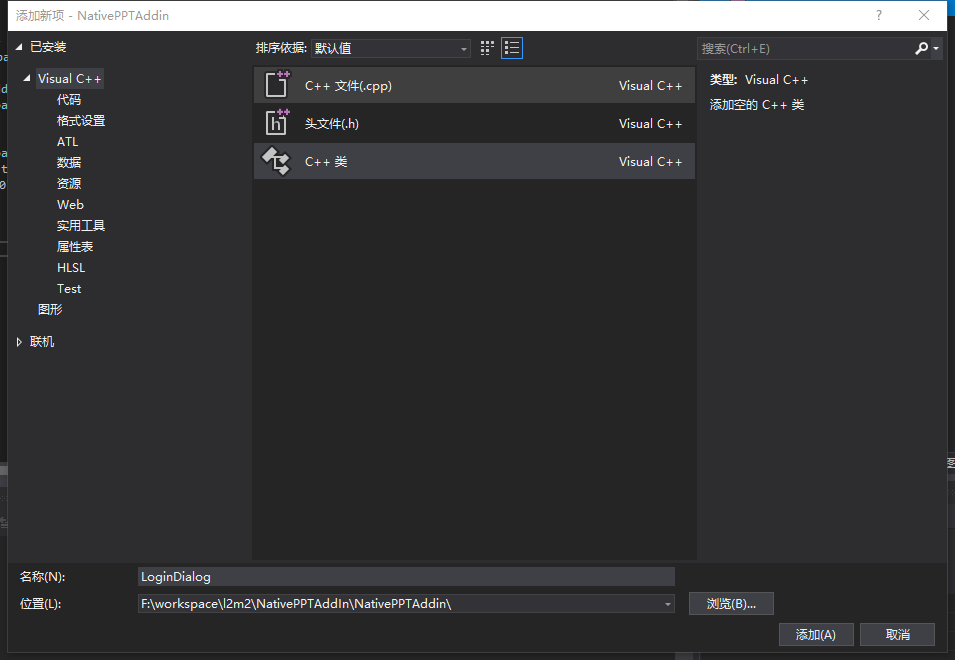Screen dimensions: 955x660
Task: Select the 联机 category label
Action: coord(41,342)
